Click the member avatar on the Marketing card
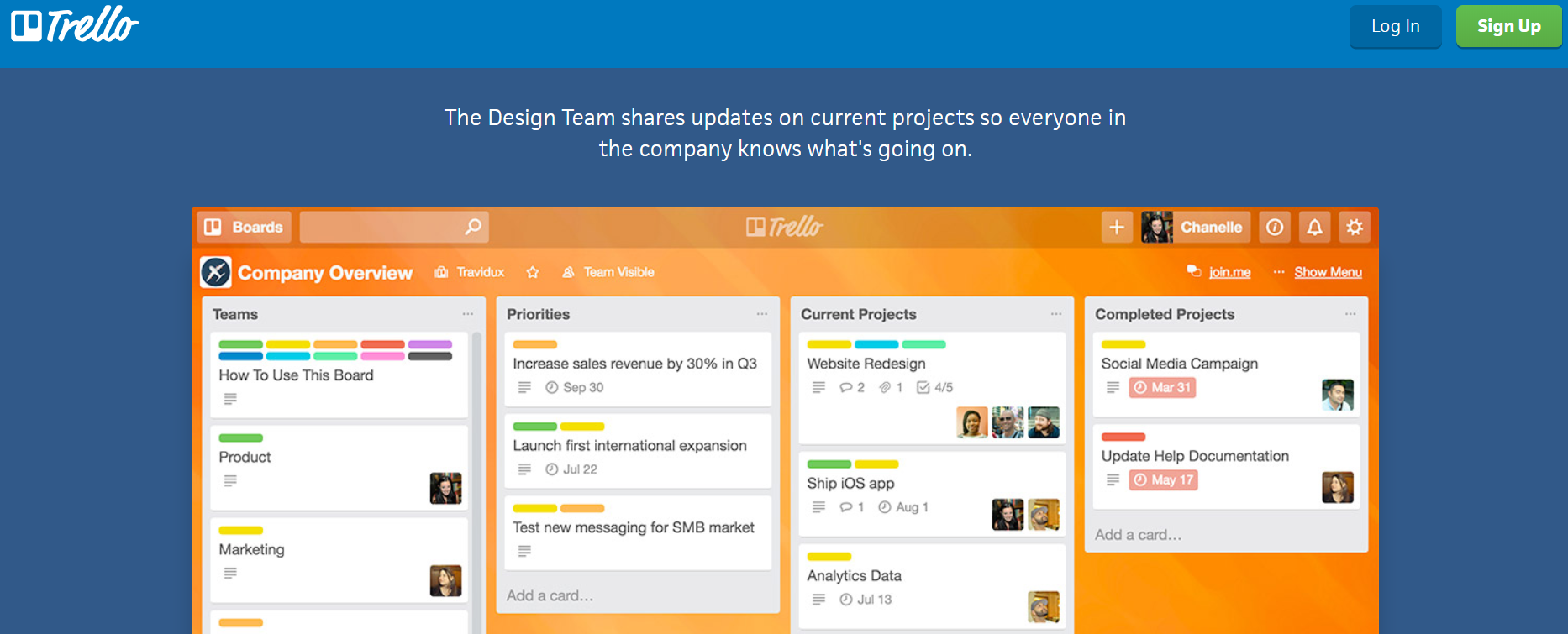Image resolution: width=1568 pixels, height=634 pixels. (x=446, y=580)
